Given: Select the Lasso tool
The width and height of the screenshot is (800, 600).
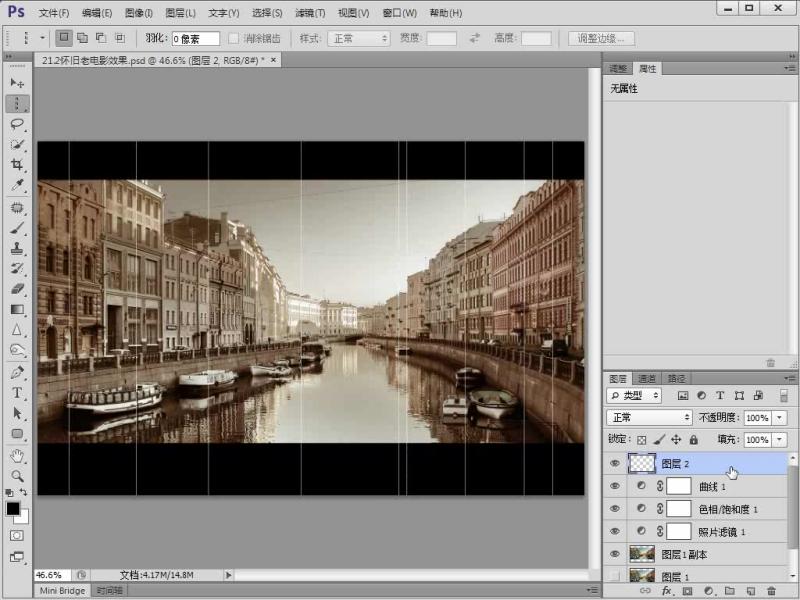Looking at the screenshot, I should pos(17,124).
